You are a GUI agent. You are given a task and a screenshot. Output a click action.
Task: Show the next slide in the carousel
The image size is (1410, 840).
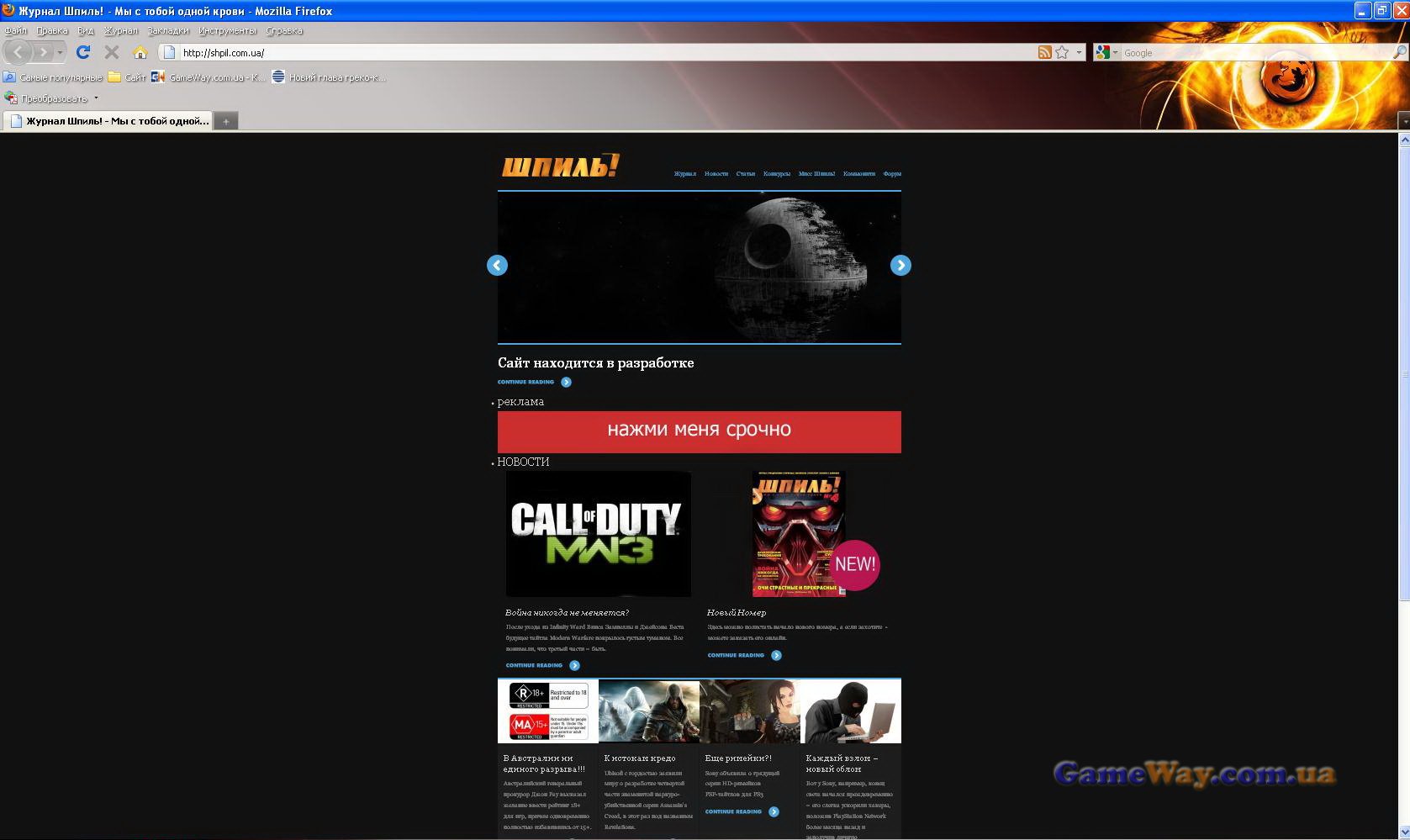tap(900, 266)
